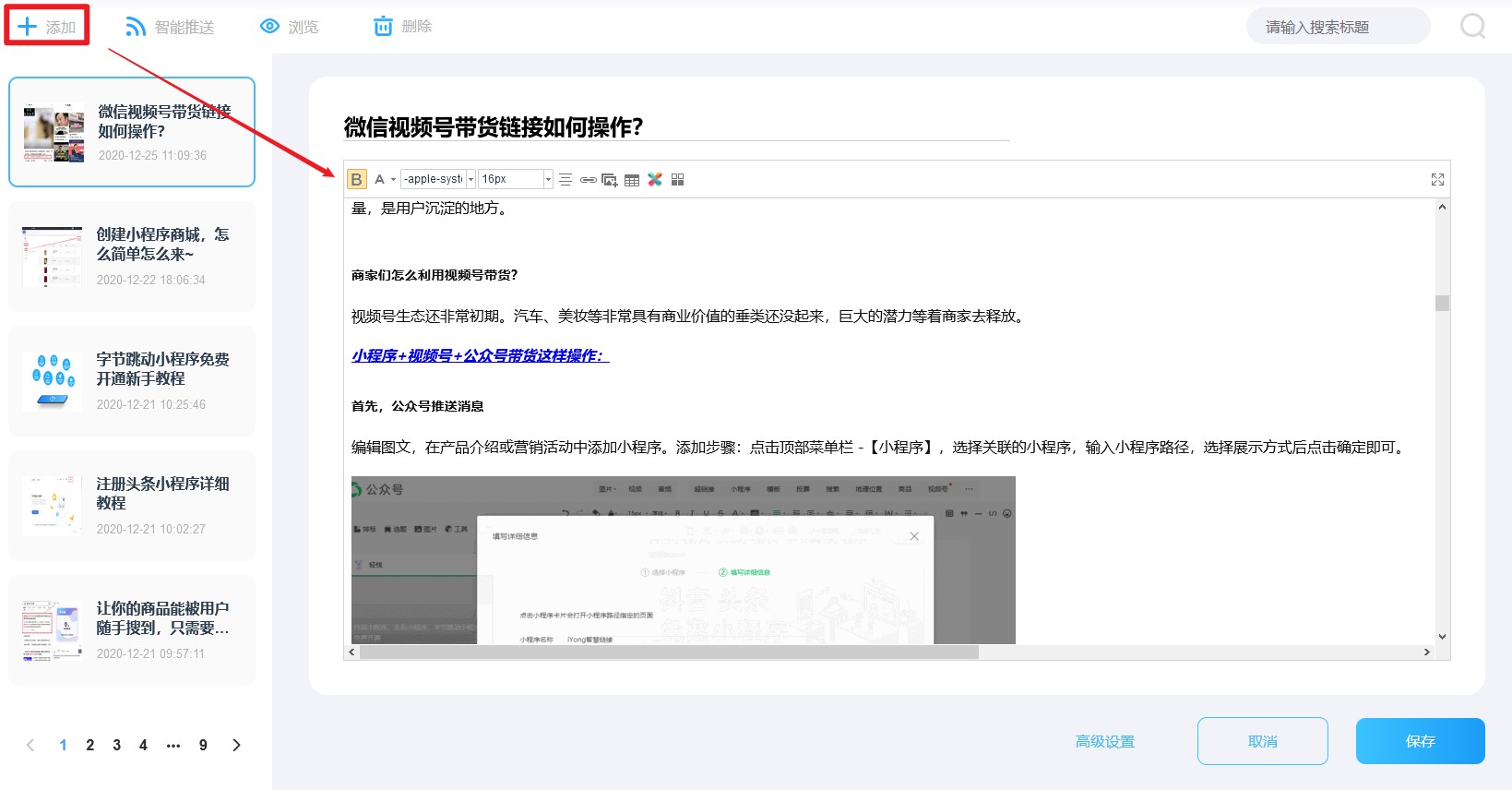Click thumbnail of 创建小程序商城 article
The image size is (1512, 790).
coord(53,257)
